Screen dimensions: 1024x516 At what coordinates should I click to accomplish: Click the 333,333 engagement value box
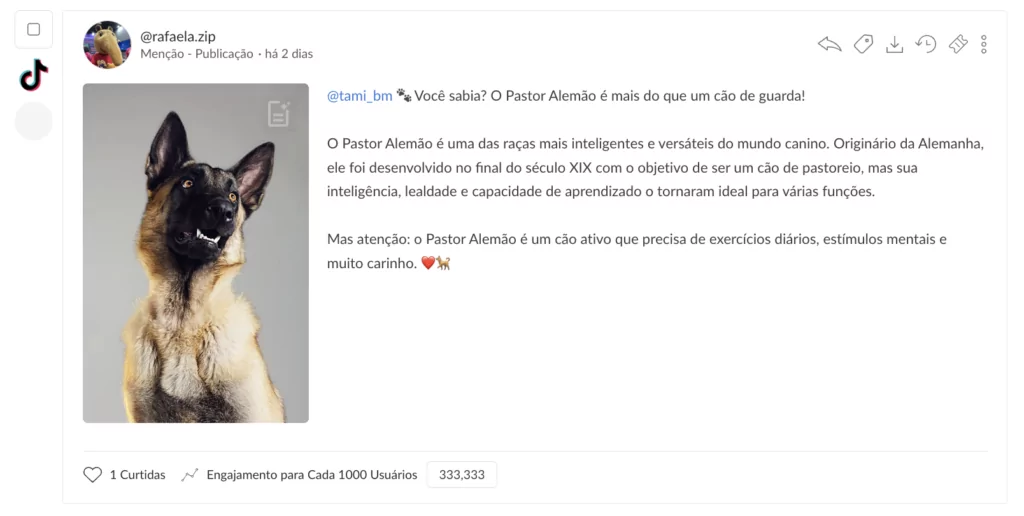pos(462,475)
